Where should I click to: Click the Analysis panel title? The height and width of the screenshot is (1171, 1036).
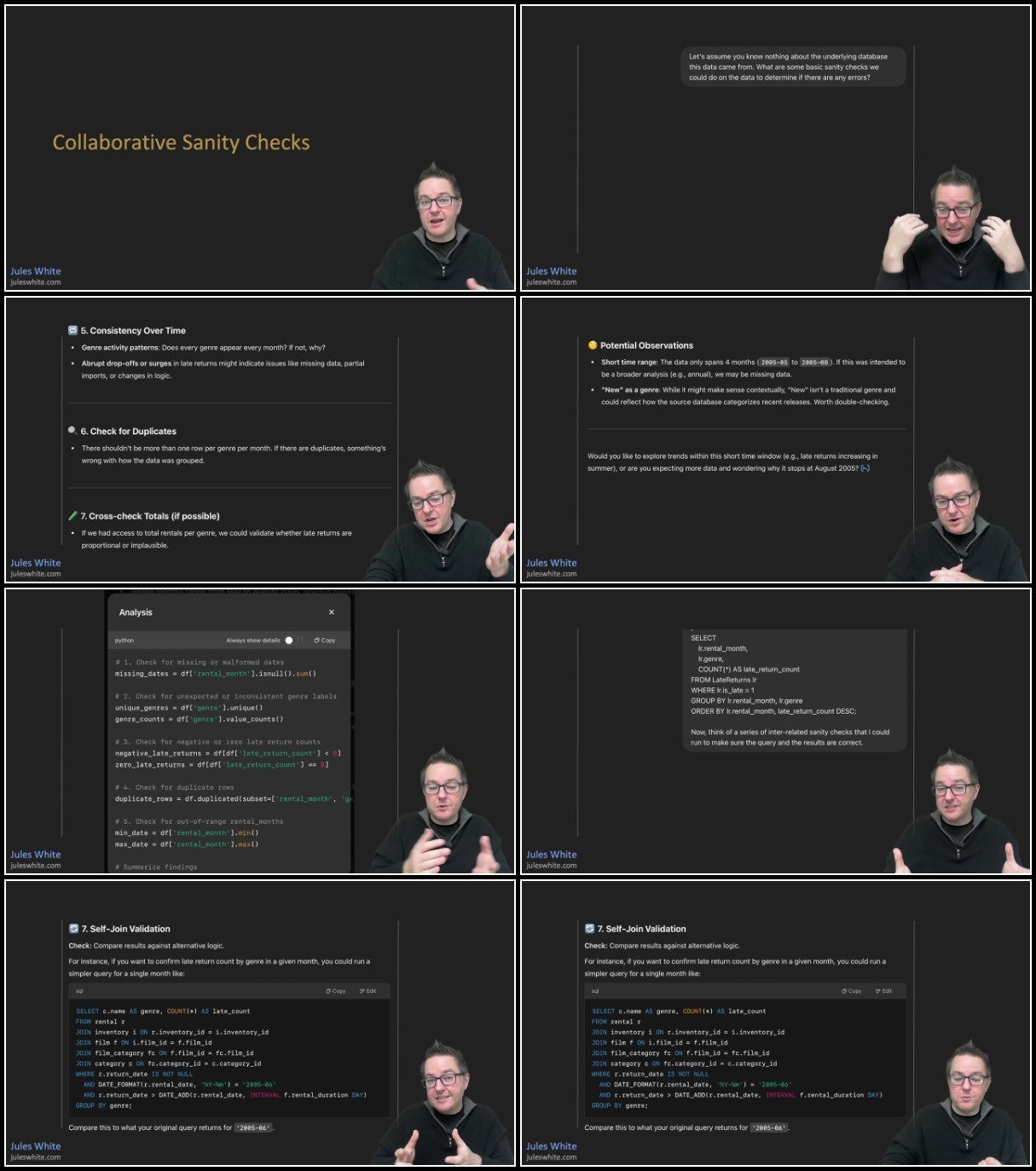[x=136, y=612]
